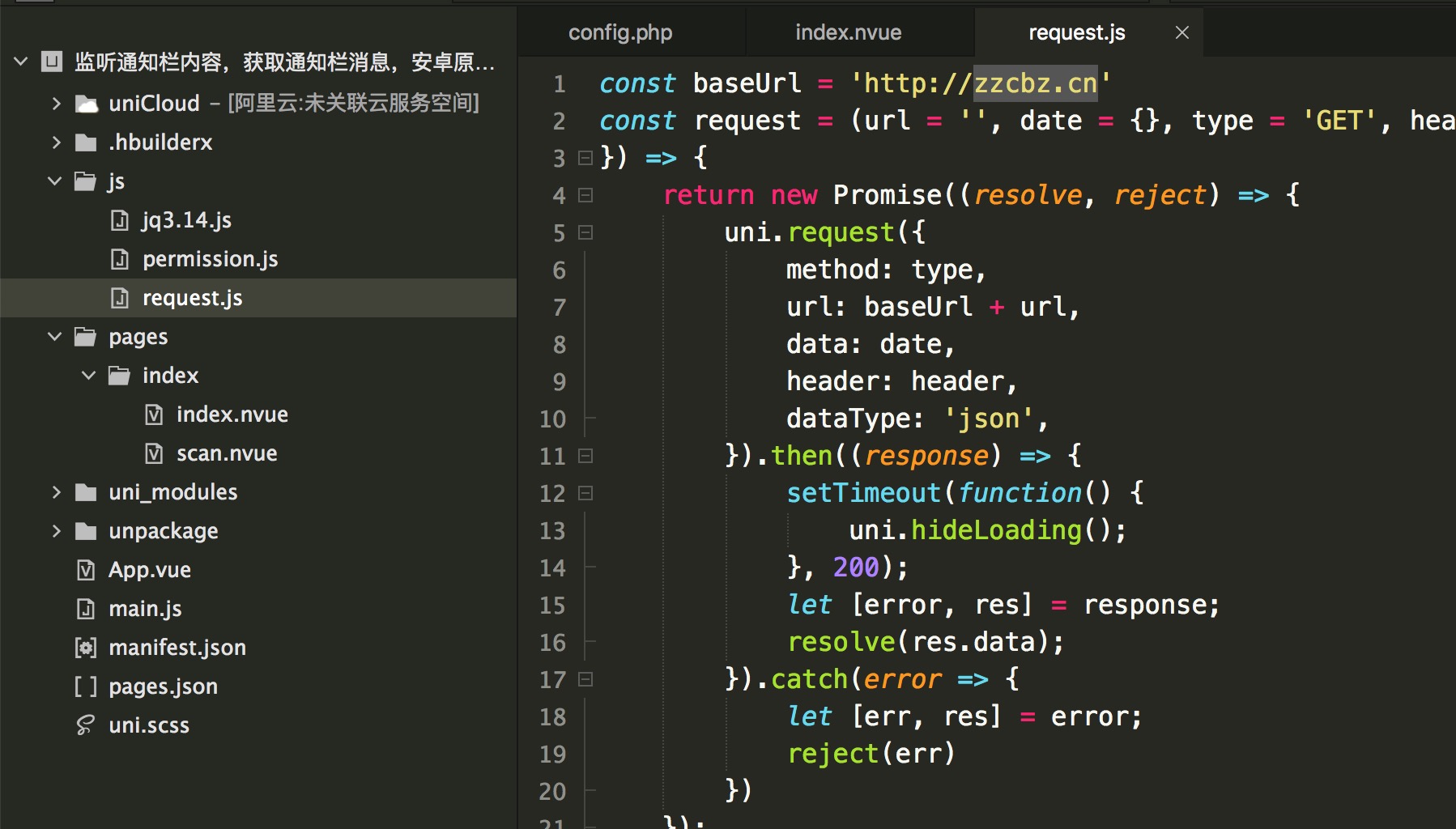Switch to the index.nvue tab

[x=848, y=32]
